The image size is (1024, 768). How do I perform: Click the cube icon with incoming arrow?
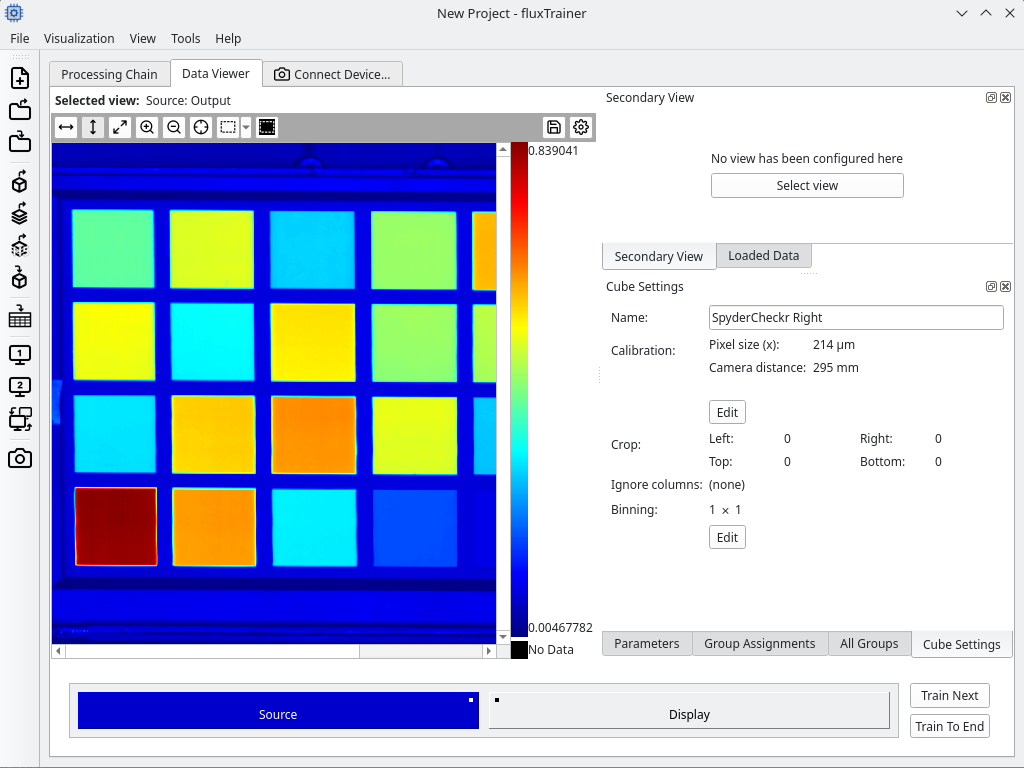point(20,278)
